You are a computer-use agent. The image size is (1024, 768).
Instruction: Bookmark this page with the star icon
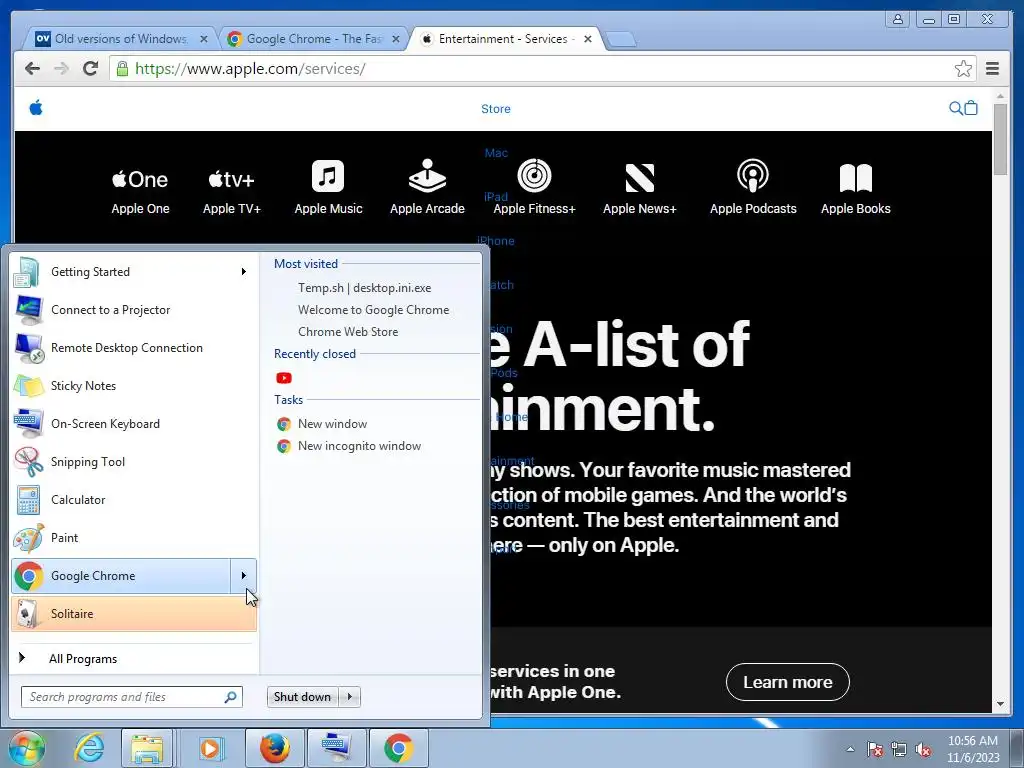pos(963,69)
